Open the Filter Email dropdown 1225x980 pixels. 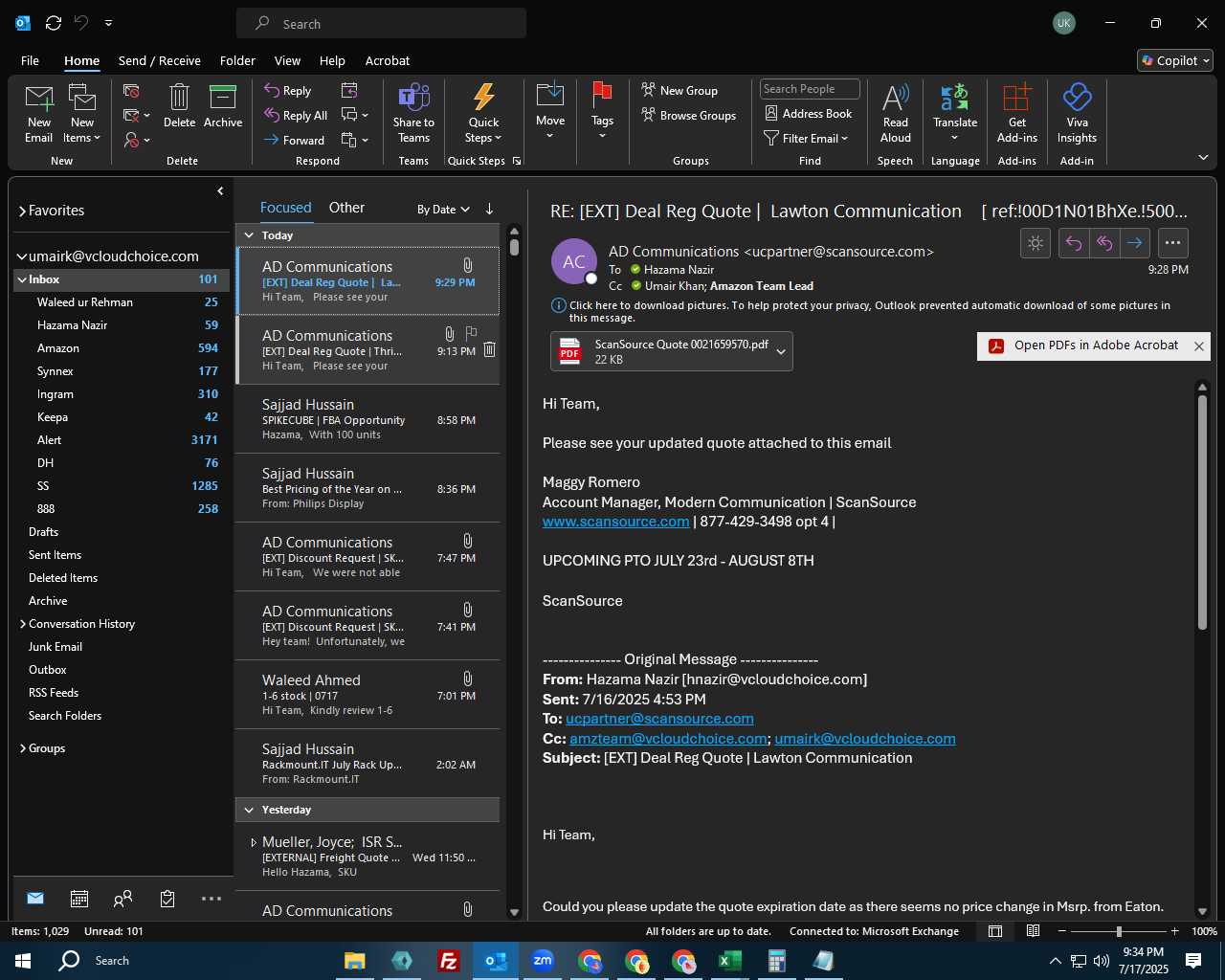pyautogui.click(x=807, y=138)
